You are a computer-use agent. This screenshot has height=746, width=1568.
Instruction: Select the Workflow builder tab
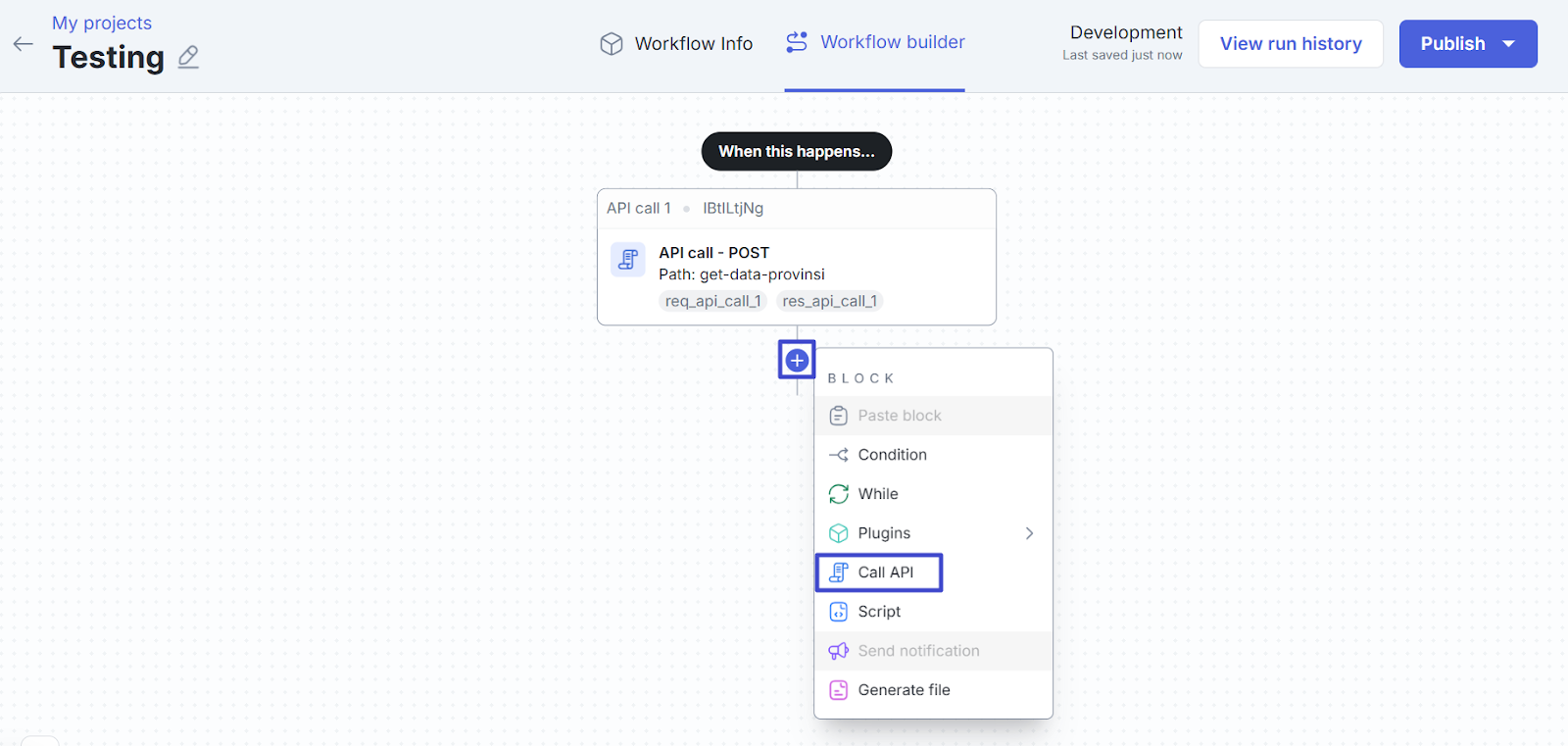pyautogui.click(x=875, y=42)
